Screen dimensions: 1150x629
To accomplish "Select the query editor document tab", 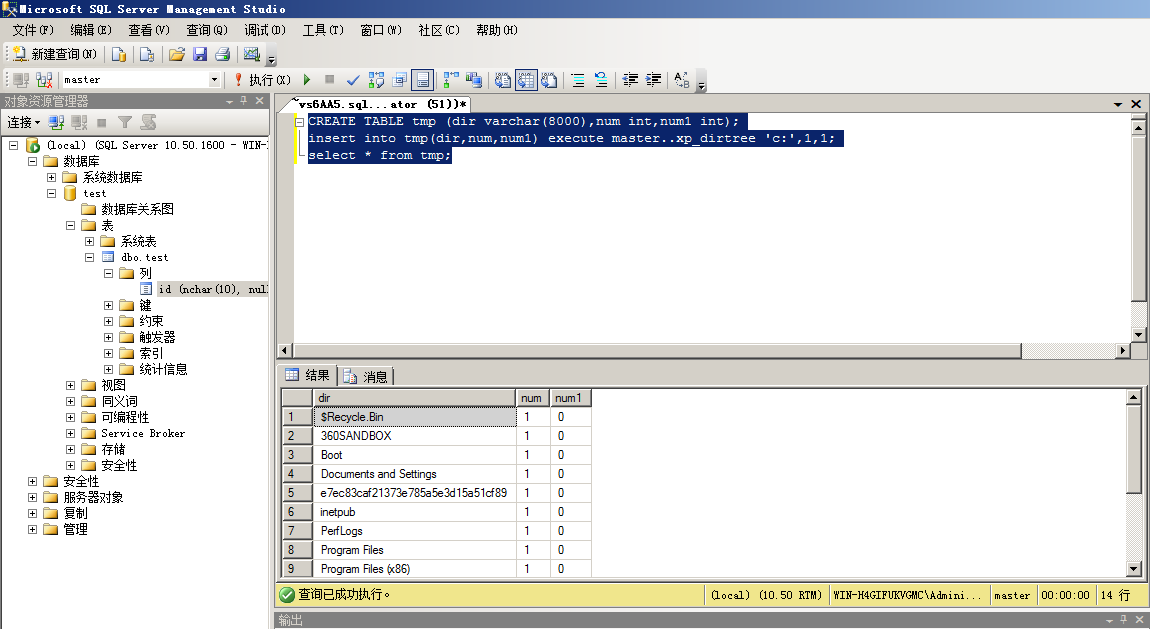I will (x=381, y=104).
